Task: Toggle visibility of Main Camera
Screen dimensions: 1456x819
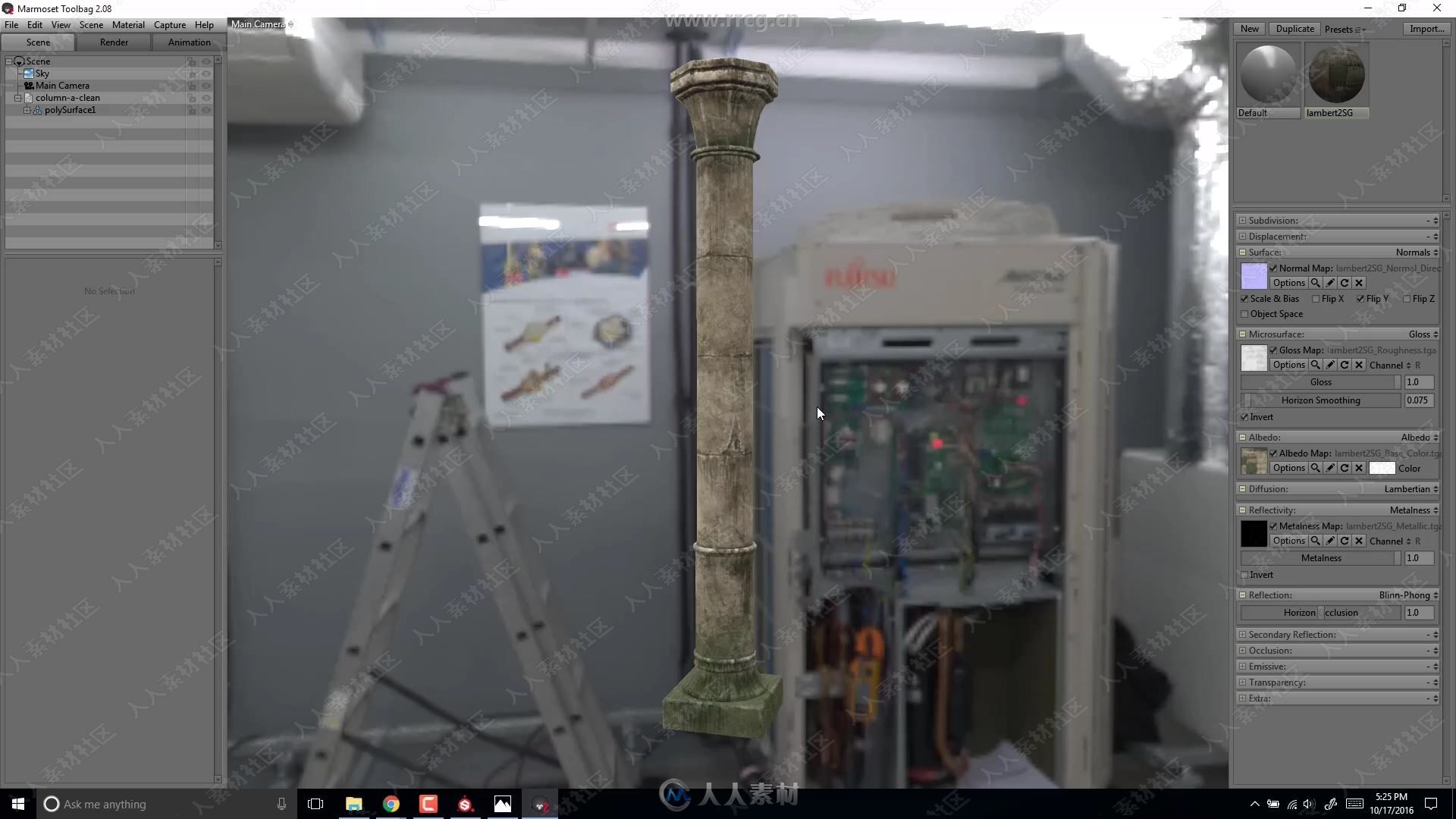Action: point(206,86)
